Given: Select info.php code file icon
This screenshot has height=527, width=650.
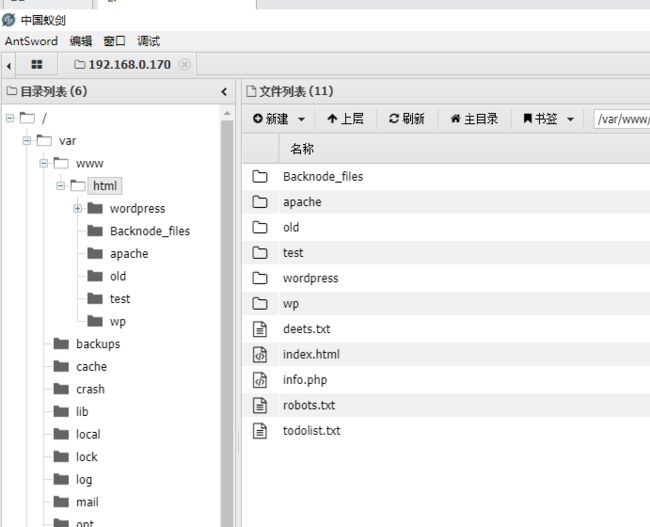Looking at the screenshot, I should [x=260, y=380].
